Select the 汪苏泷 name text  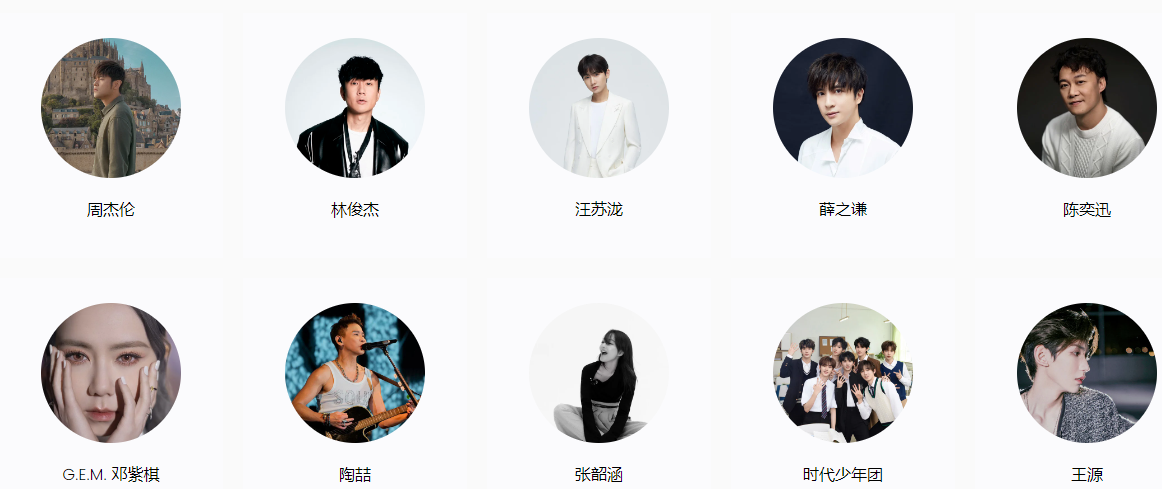(599, 210)
